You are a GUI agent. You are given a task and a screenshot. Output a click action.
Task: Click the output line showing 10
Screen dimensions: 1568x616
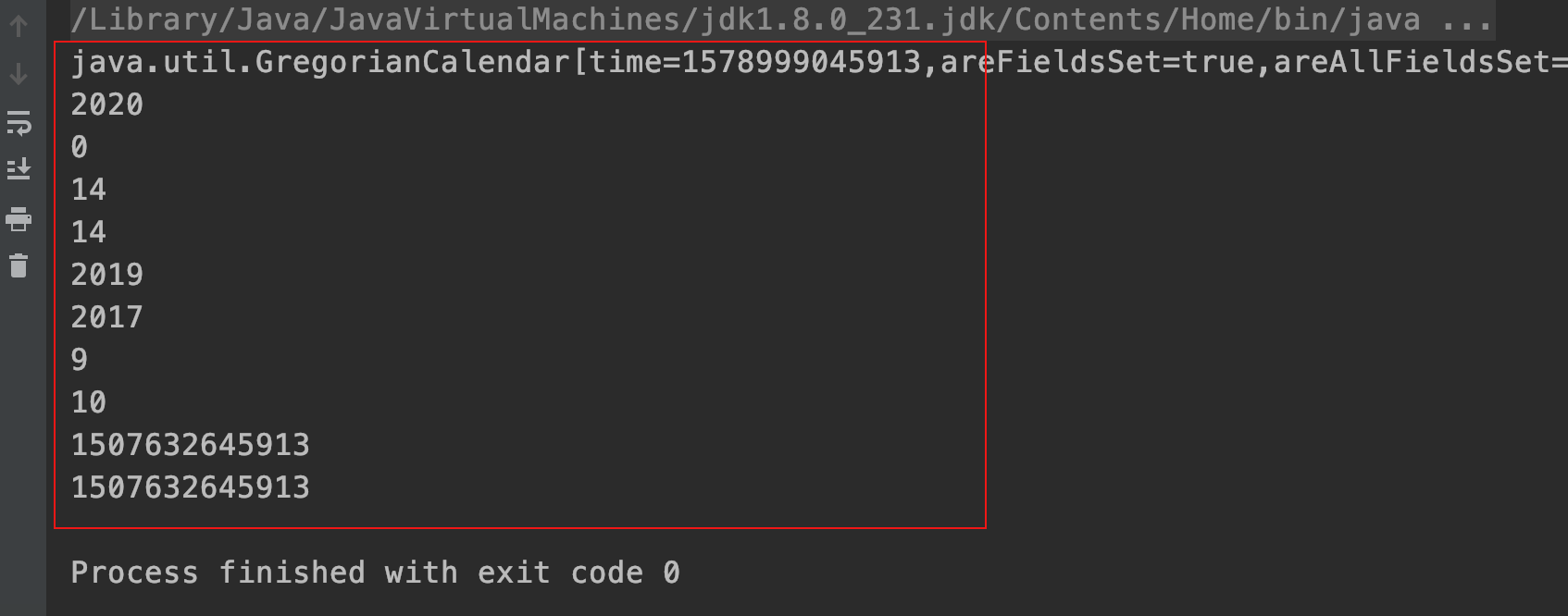pos(89,402)
